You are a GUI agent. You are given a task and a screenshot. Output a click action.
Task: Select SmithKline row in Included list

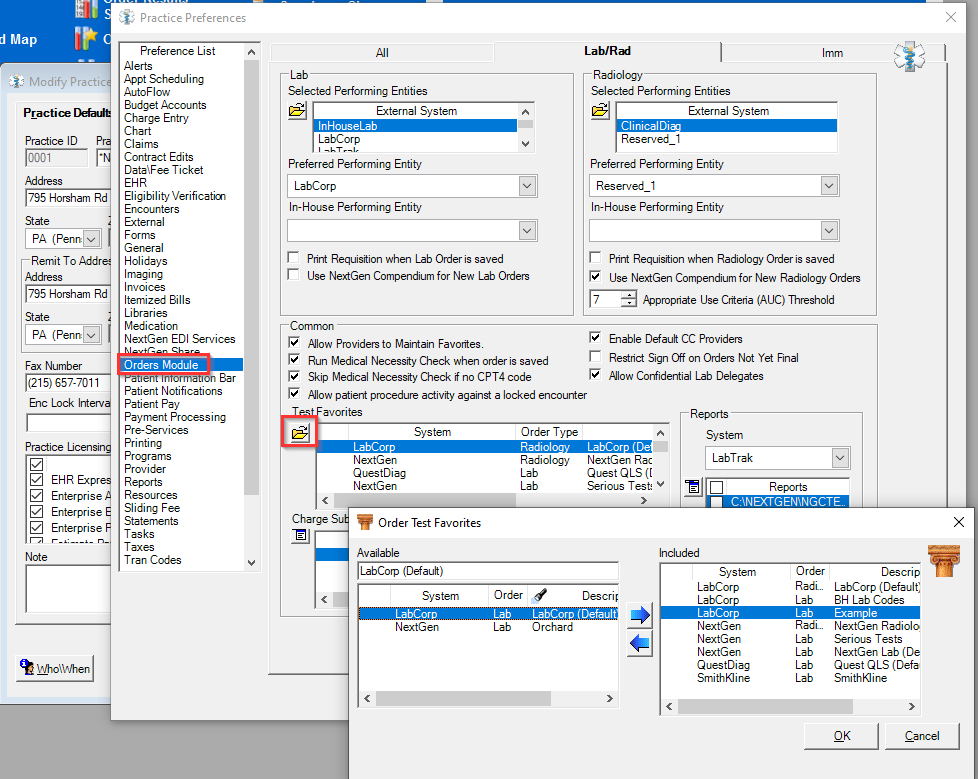point(790,678)
